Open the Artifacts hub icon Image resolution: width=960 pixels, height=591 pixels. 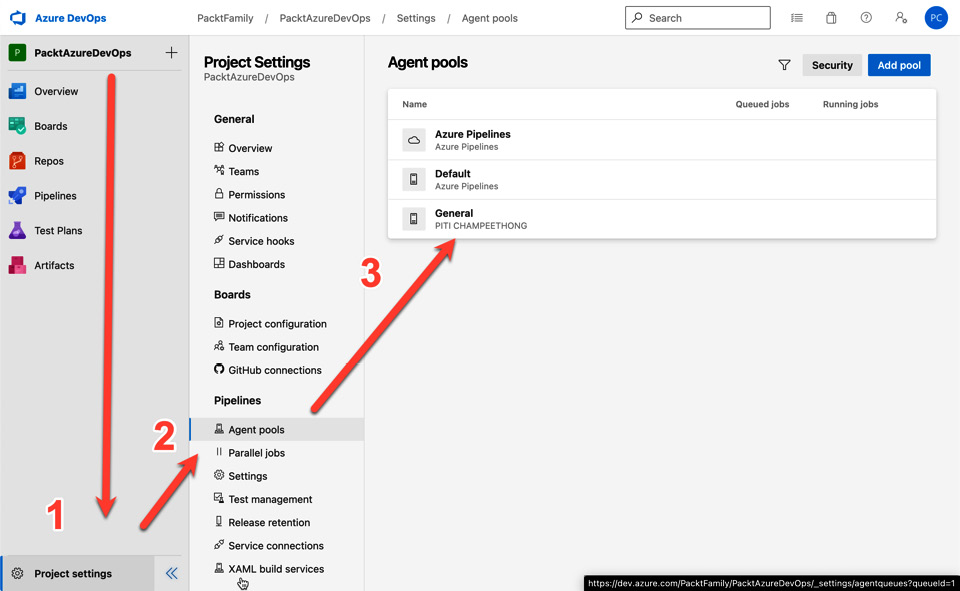point(17,265)
